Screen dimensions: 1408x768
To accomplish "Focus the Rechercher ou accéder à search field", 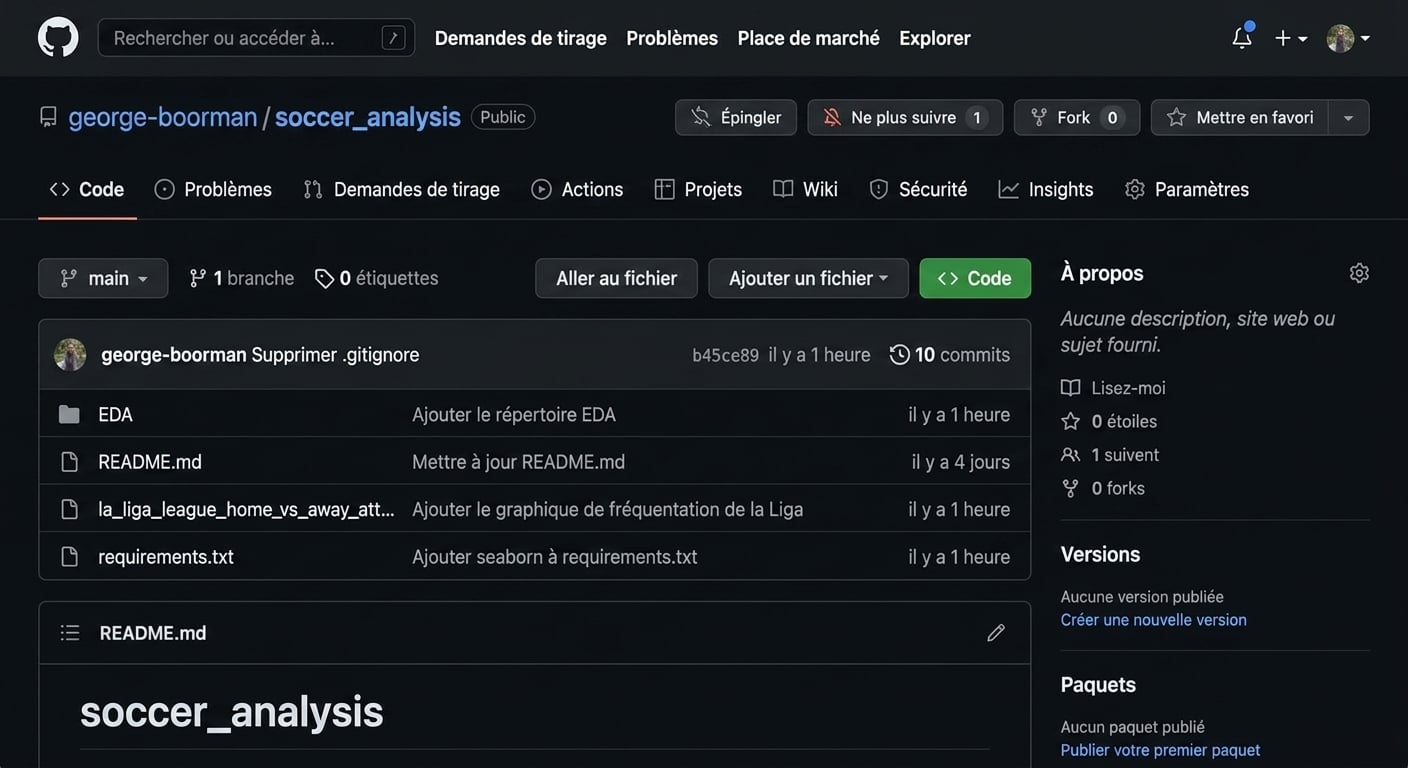I will (x=256, y=38).
